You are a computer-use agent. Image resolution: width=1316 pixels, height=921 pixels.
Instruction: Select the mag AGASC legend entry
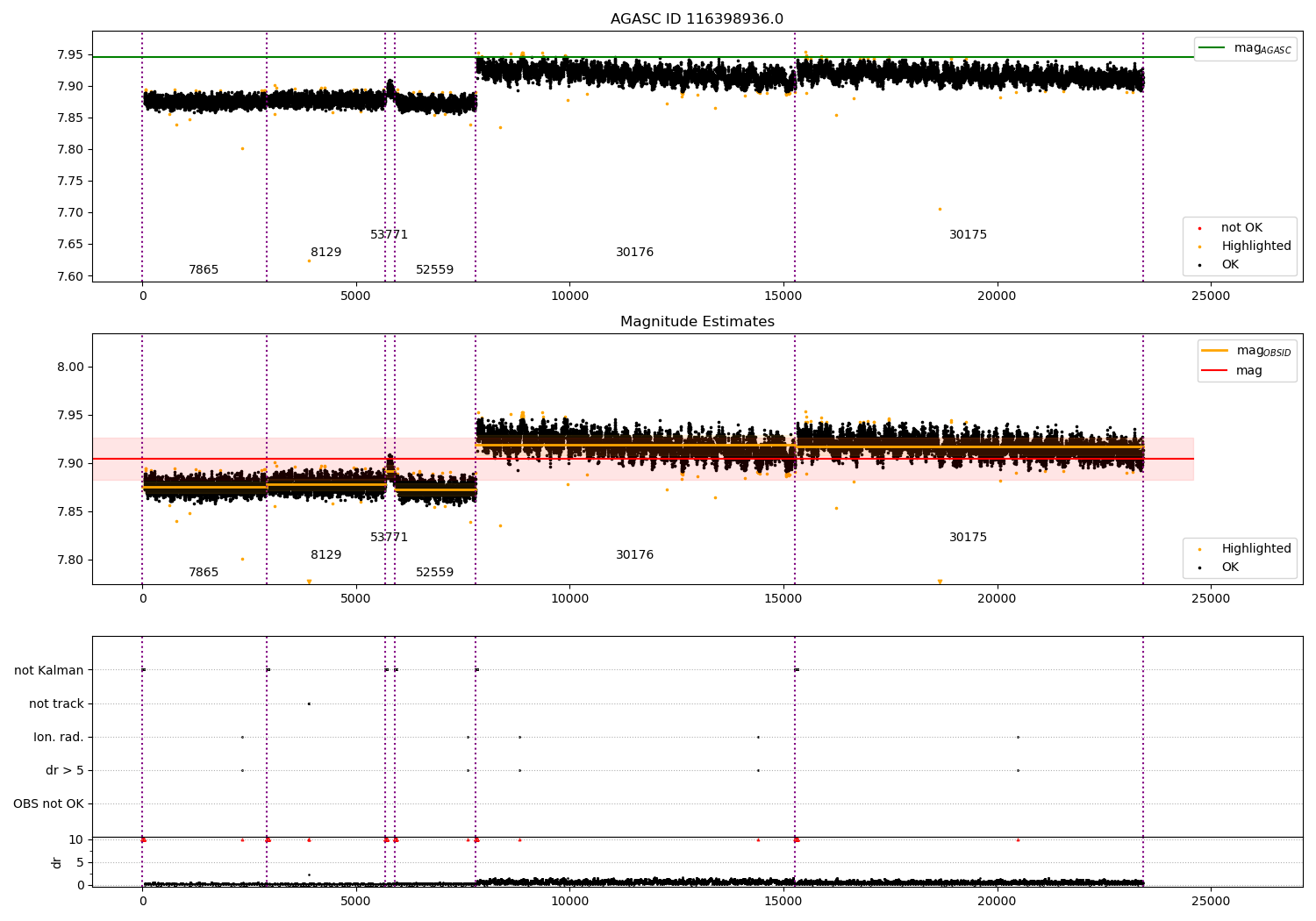1245,48
